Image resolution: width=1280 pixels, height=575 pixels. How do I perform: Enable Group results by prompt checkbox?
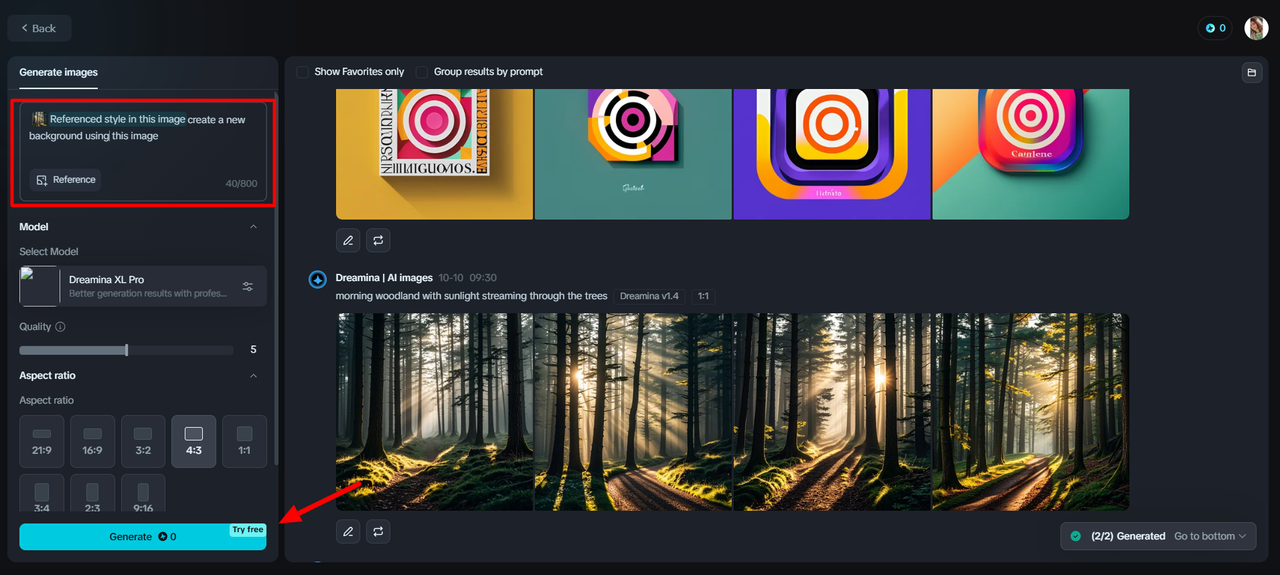(422, 72)
